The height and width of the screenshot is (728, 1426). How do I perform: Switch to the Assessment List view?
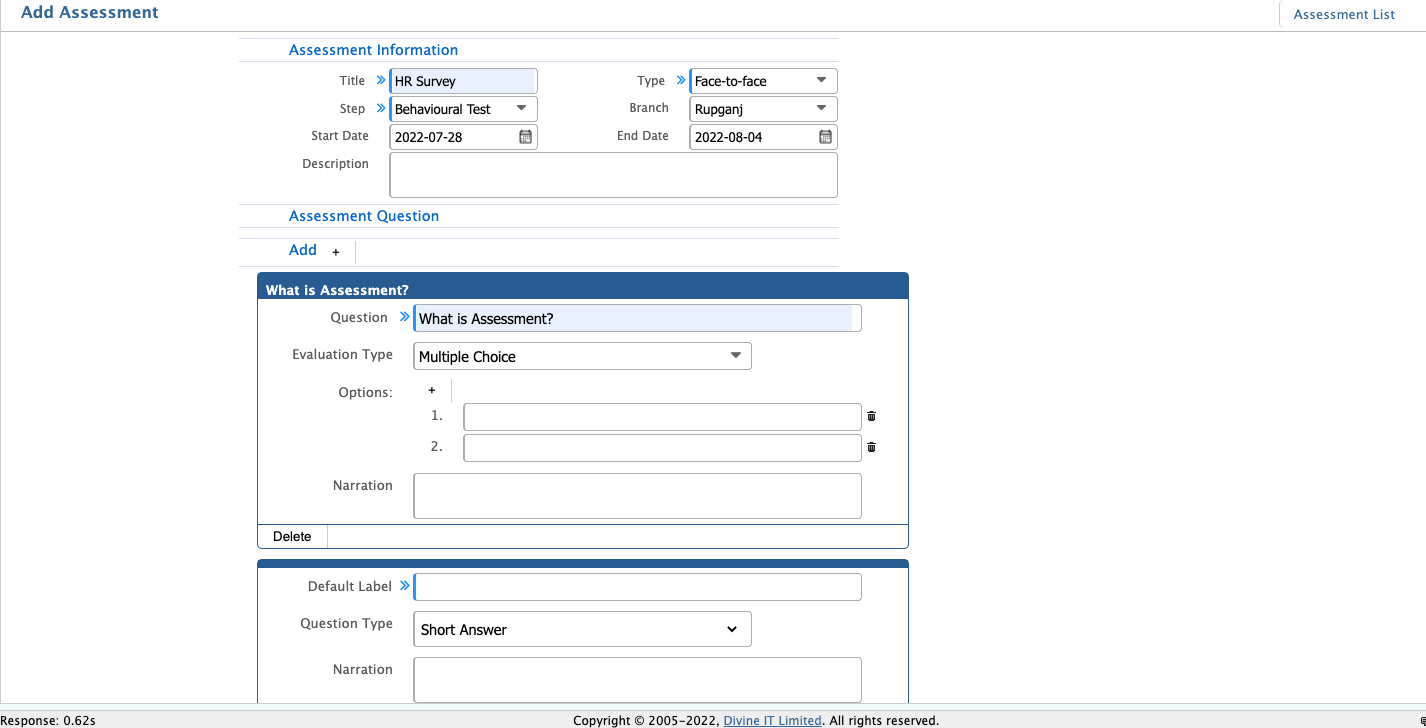tap(1344, 14)
